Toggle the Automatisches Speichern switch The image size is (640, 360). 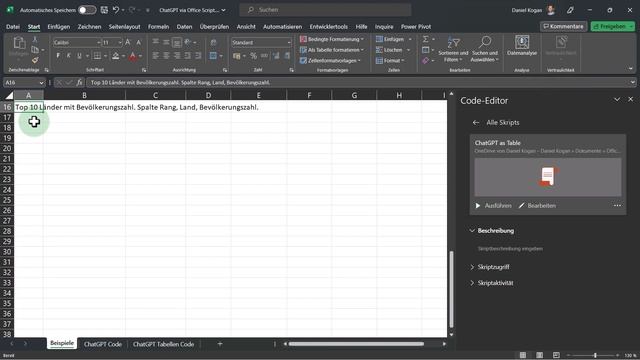click(x=87, y=10)
